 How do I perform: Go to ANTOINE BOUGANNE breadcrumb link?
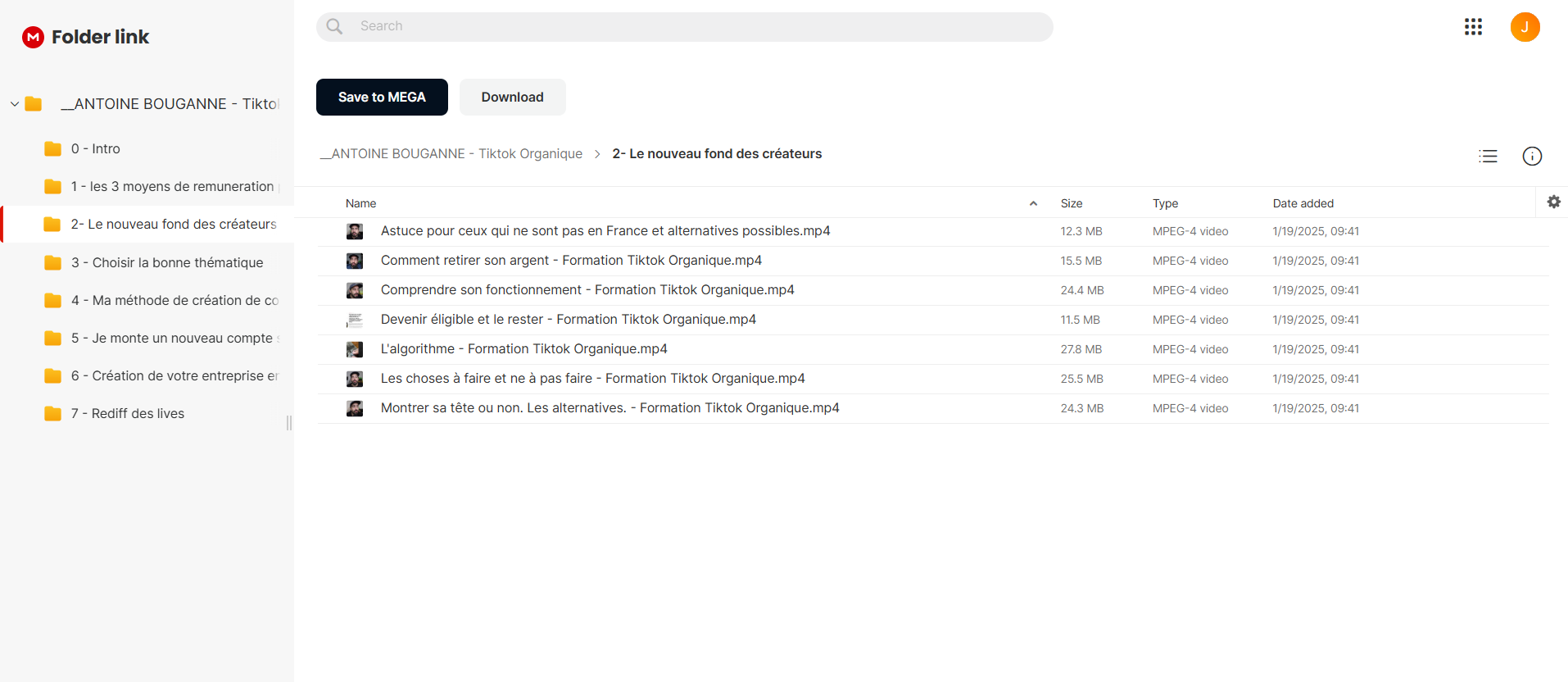click(x=451, y=153)
